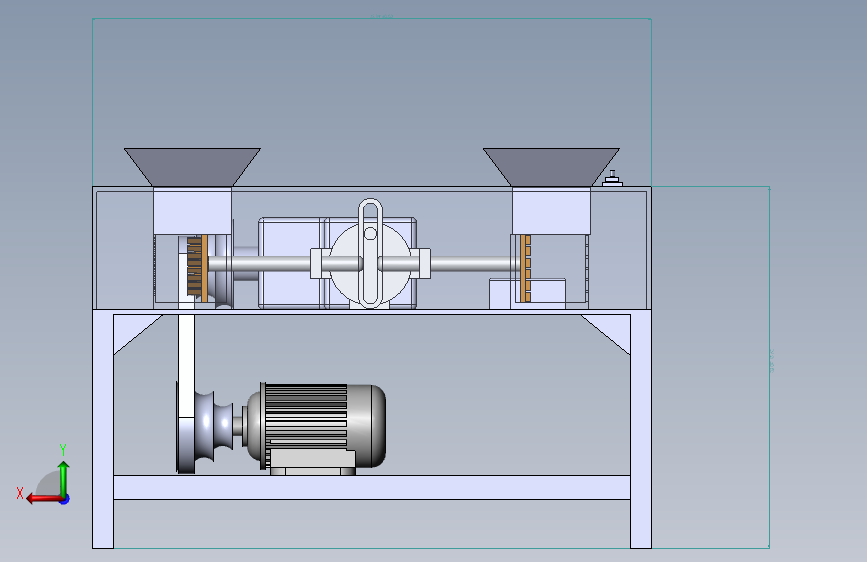
Task: Select the vertical height dimension text
Action: click(x=771, y=361)
